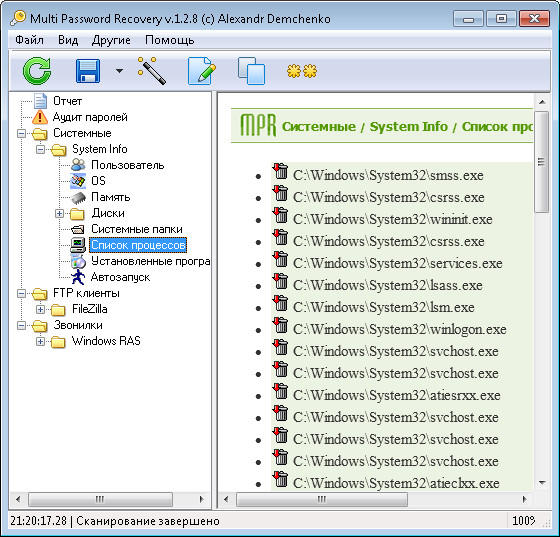Click right arrow of tree horizontal scrollbar

(x=202, y=499)
